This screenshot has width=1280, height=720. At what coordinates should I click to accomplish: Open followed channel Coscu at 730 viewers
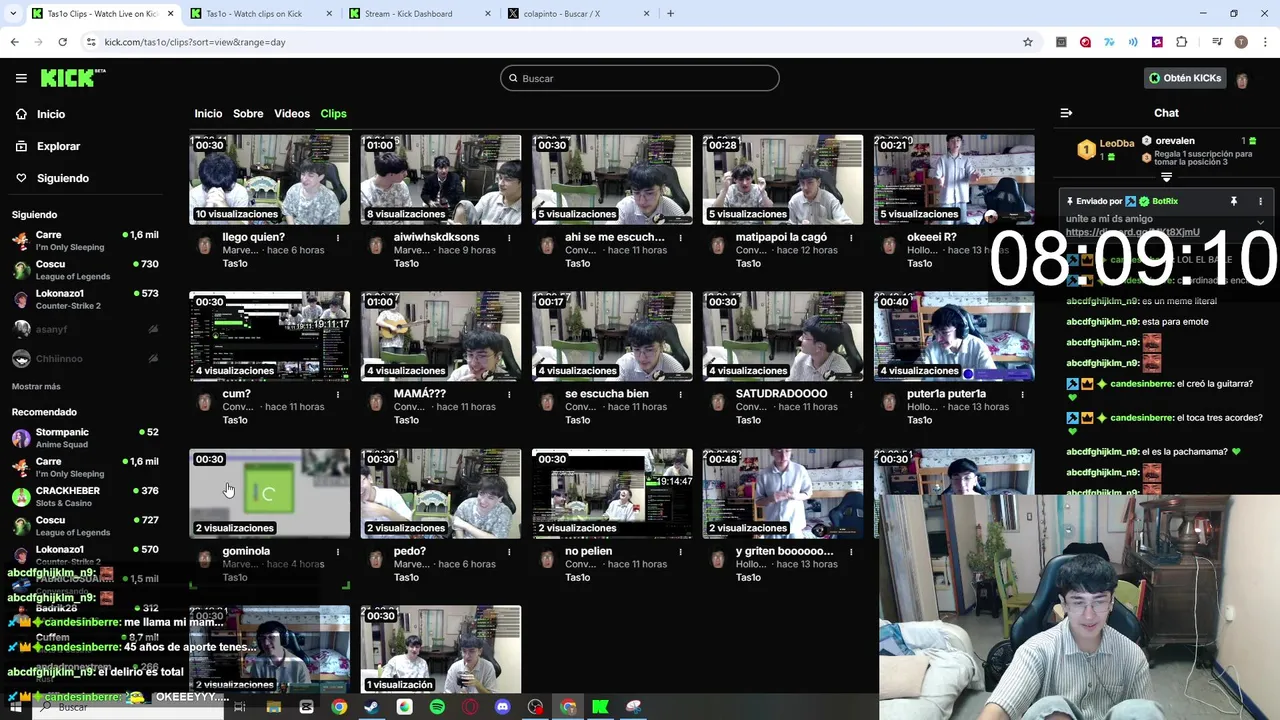click(85, 270)
